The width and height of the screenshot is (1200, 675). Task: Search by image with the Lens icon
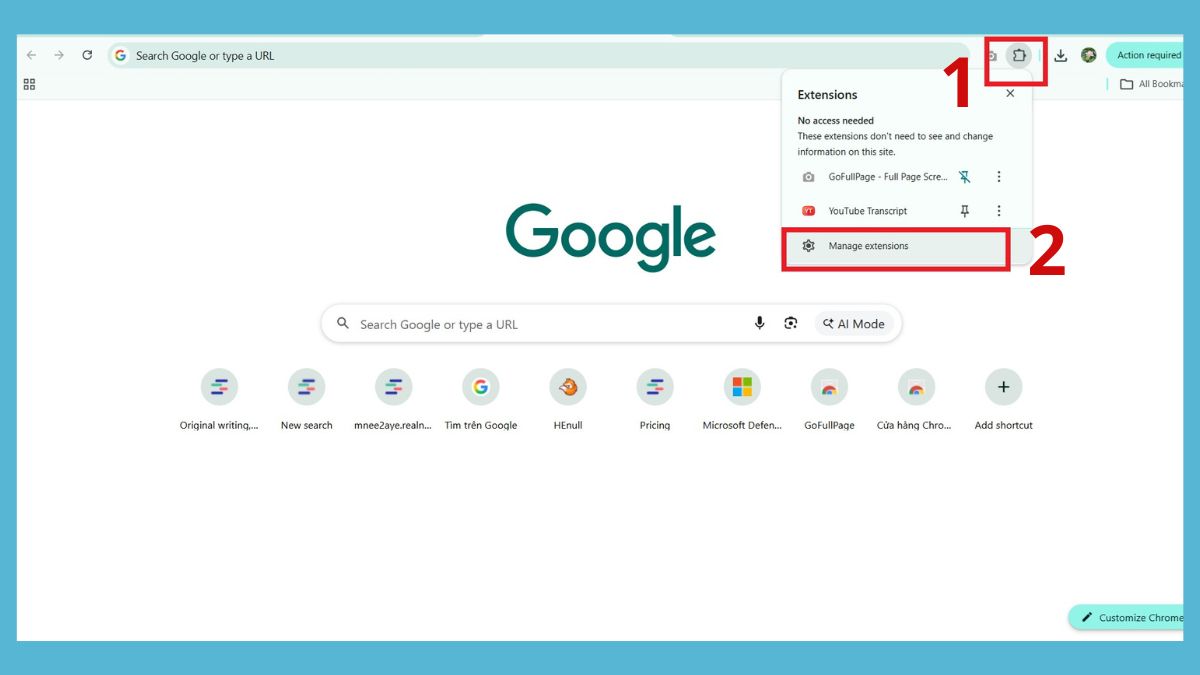[x=791, y=323]
